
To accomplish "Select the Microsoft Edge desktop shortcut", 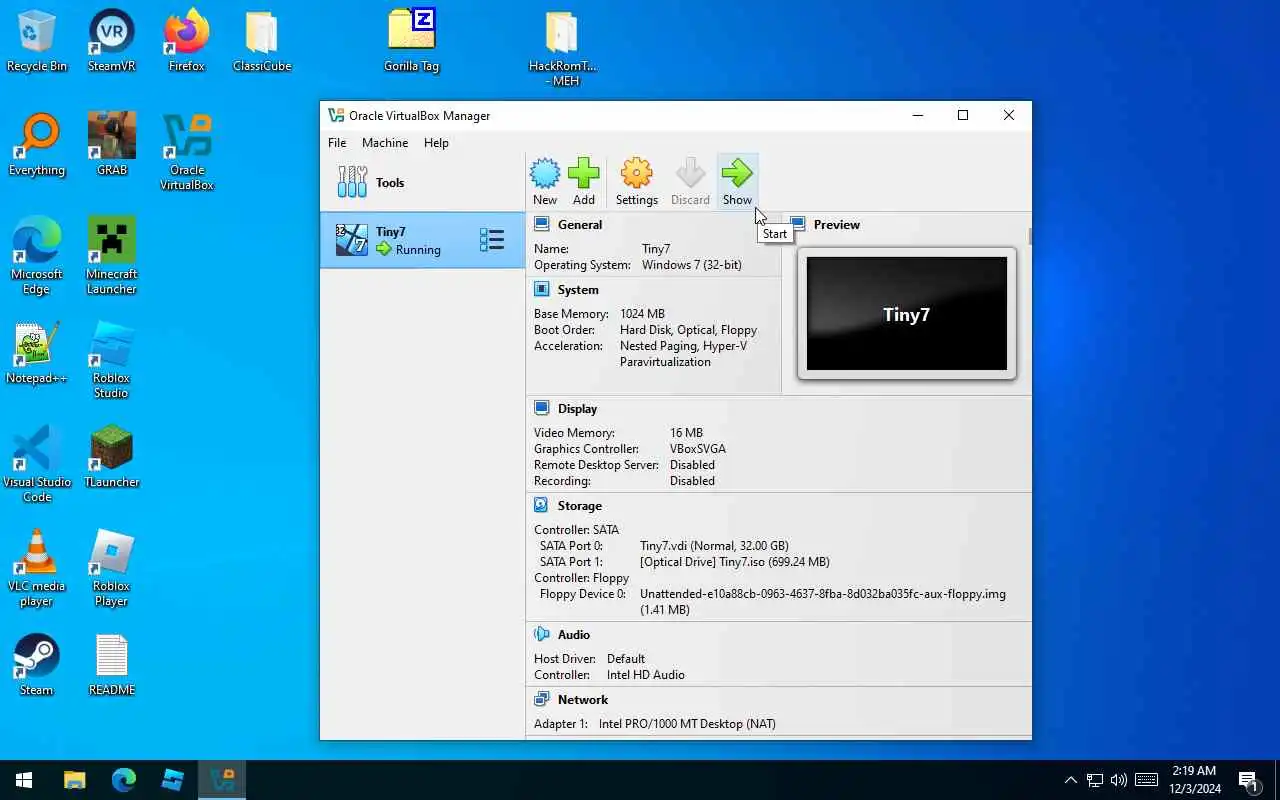I will [x=37, y=256].
